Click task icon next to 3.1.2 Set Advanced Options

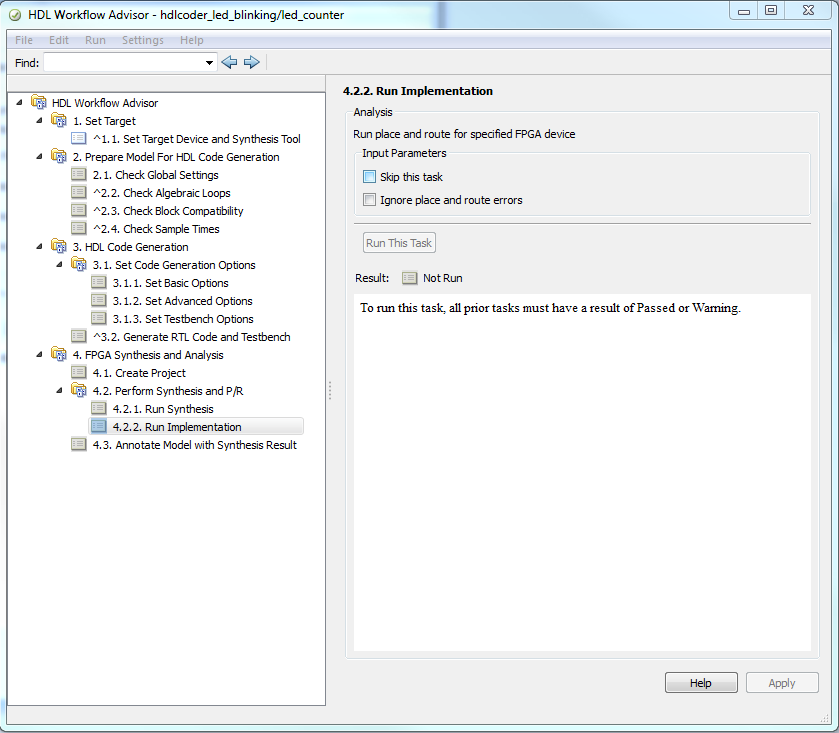point(98,300)
